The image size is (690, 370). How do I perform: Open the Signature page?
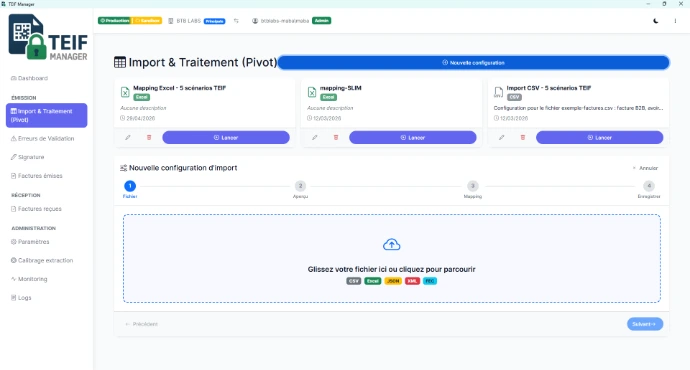[x=27, y=157]
